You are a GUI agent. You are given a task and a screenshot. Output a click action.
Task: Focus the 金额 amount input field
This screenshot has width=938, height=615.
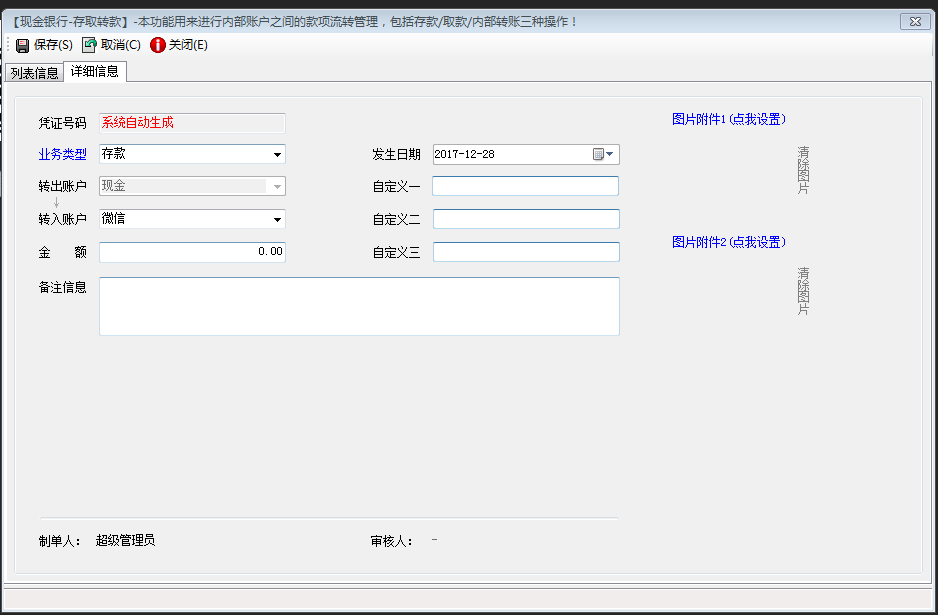point(192,252)
